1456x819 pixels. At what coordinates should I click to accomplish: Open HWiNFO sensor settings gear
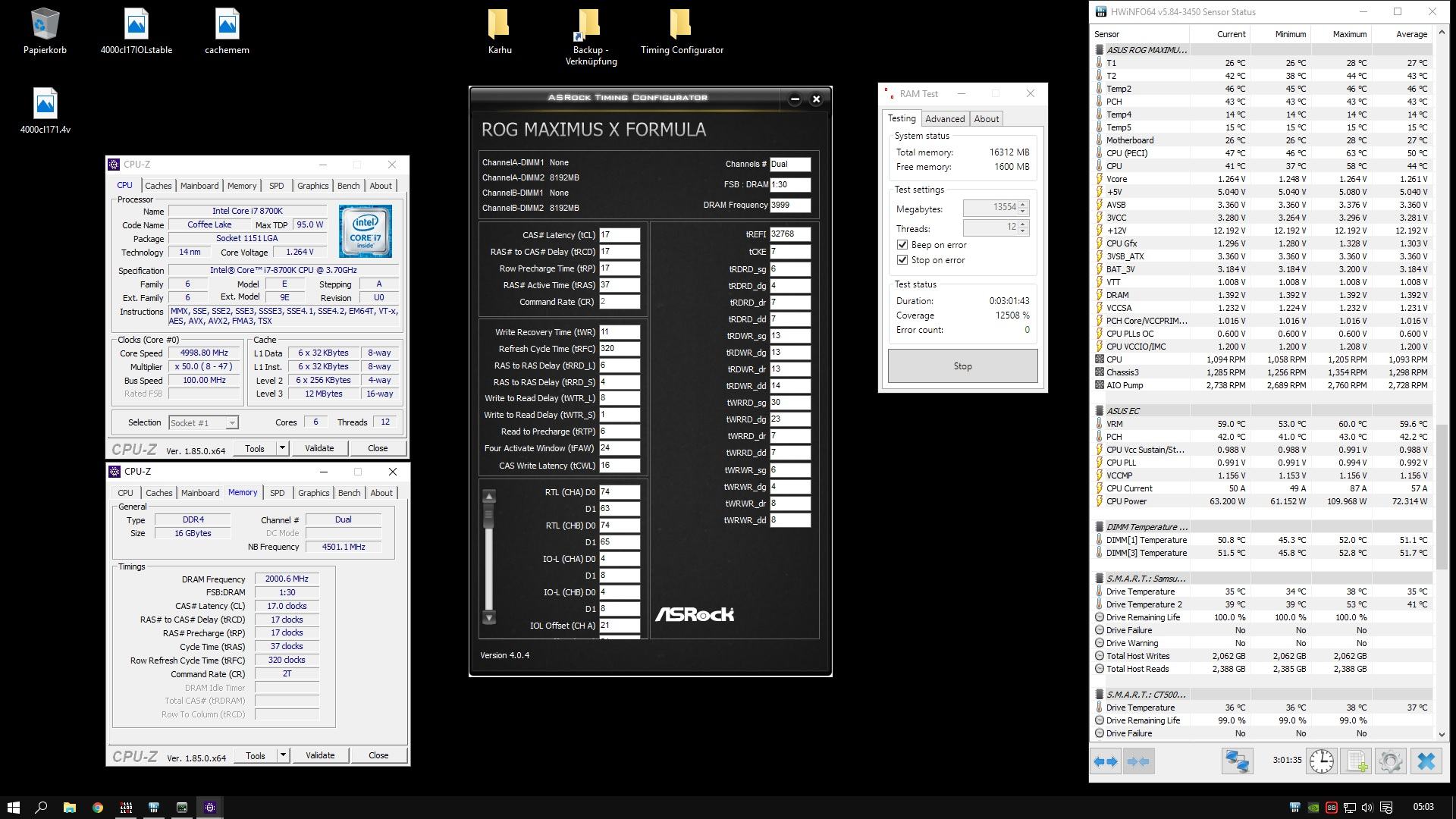point(1390,761)
